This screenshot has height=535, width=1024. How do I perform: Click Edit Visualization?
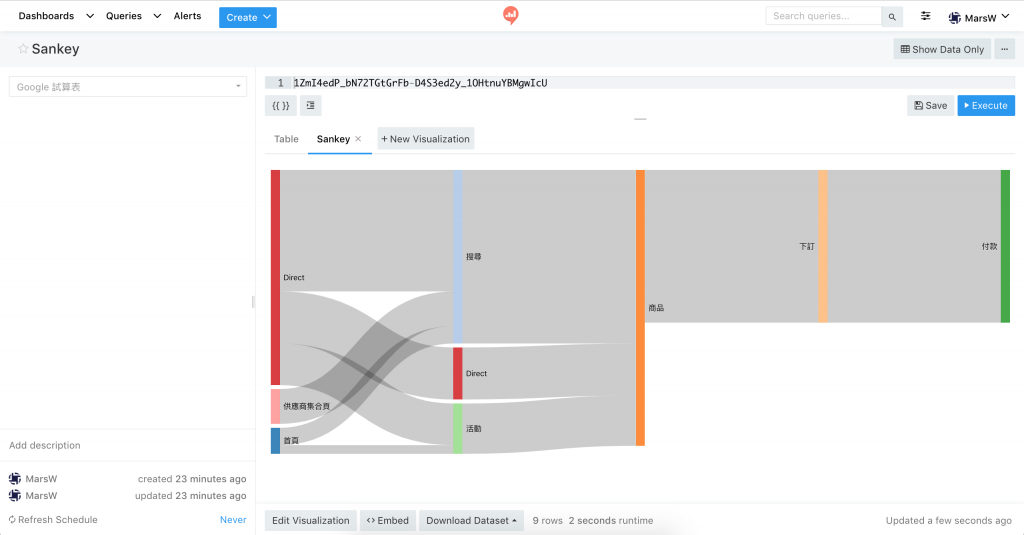click(311, 521)
